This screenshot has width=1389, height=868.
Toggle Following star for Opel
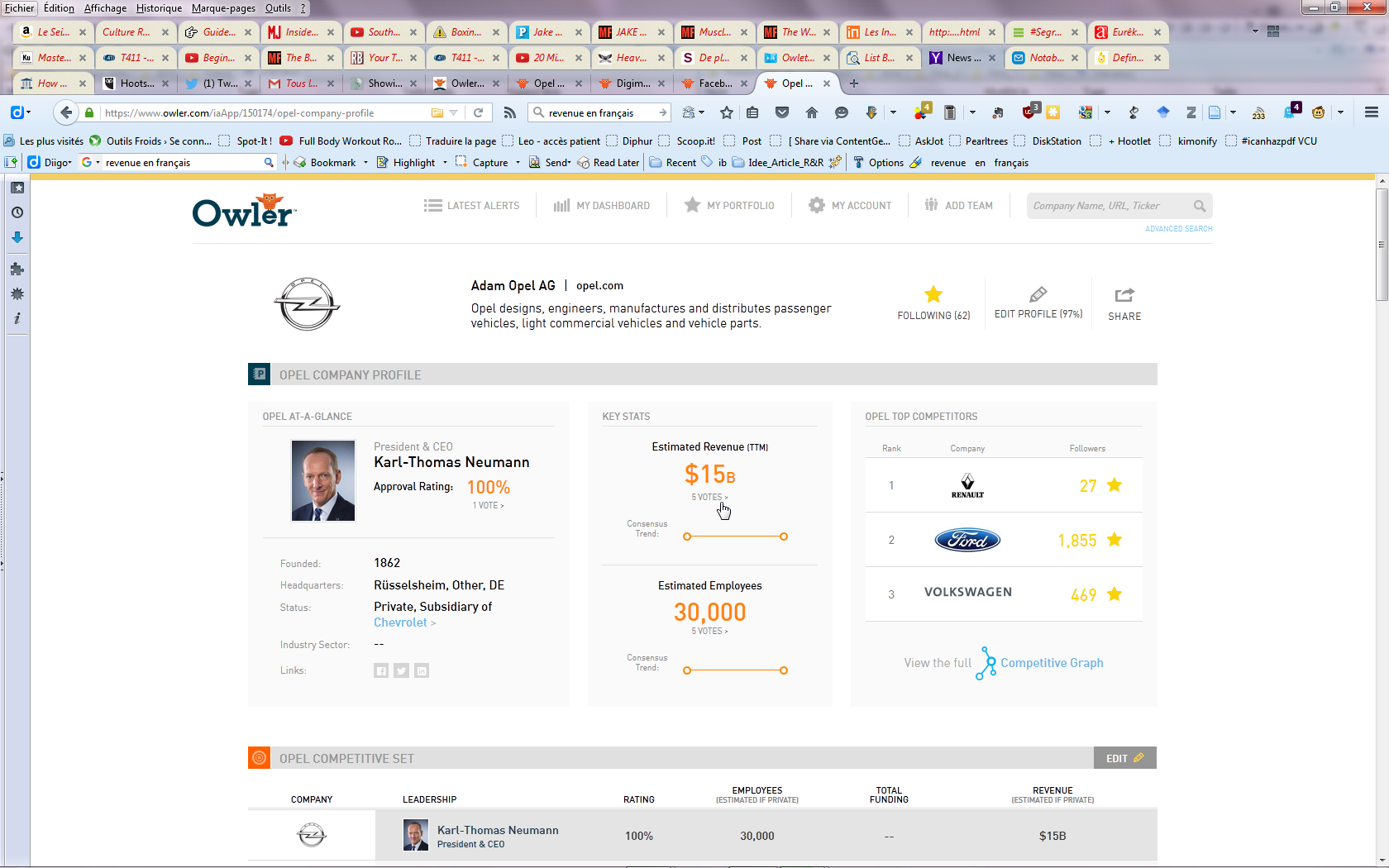(x=933, y=294)
